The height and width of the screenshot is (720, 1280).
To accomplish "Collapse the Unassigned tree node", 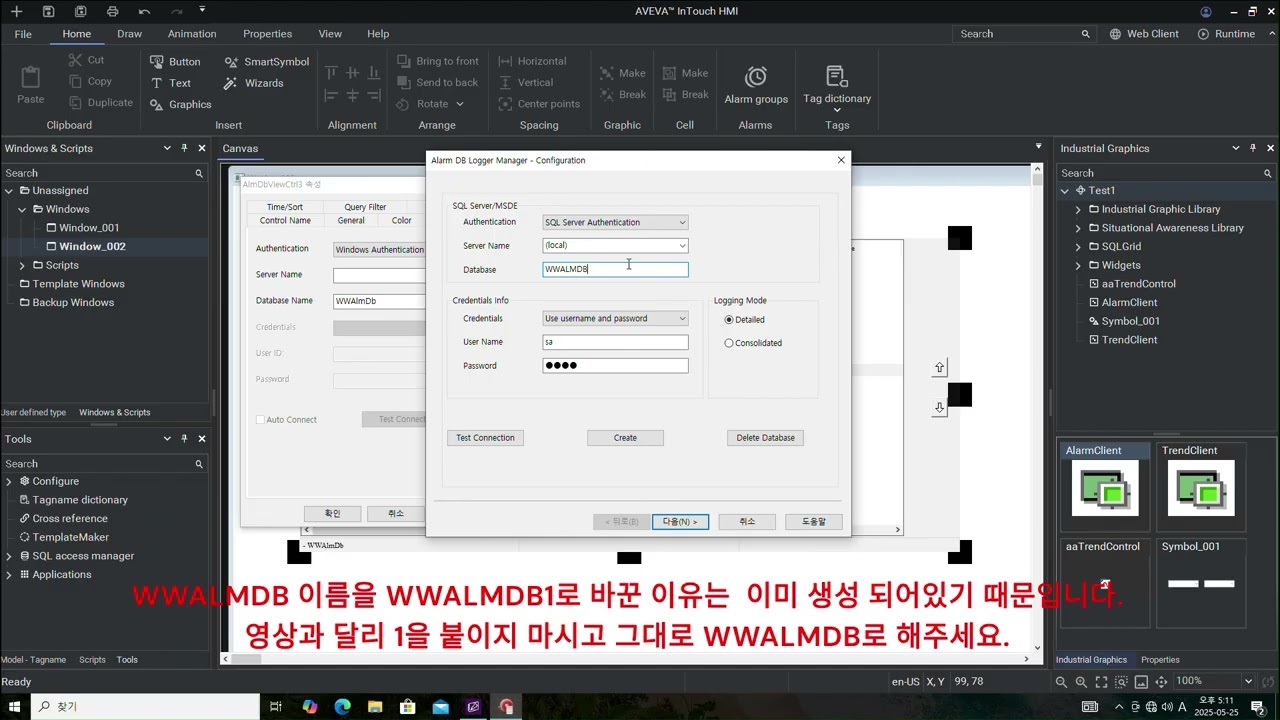I will coord(9,190).
